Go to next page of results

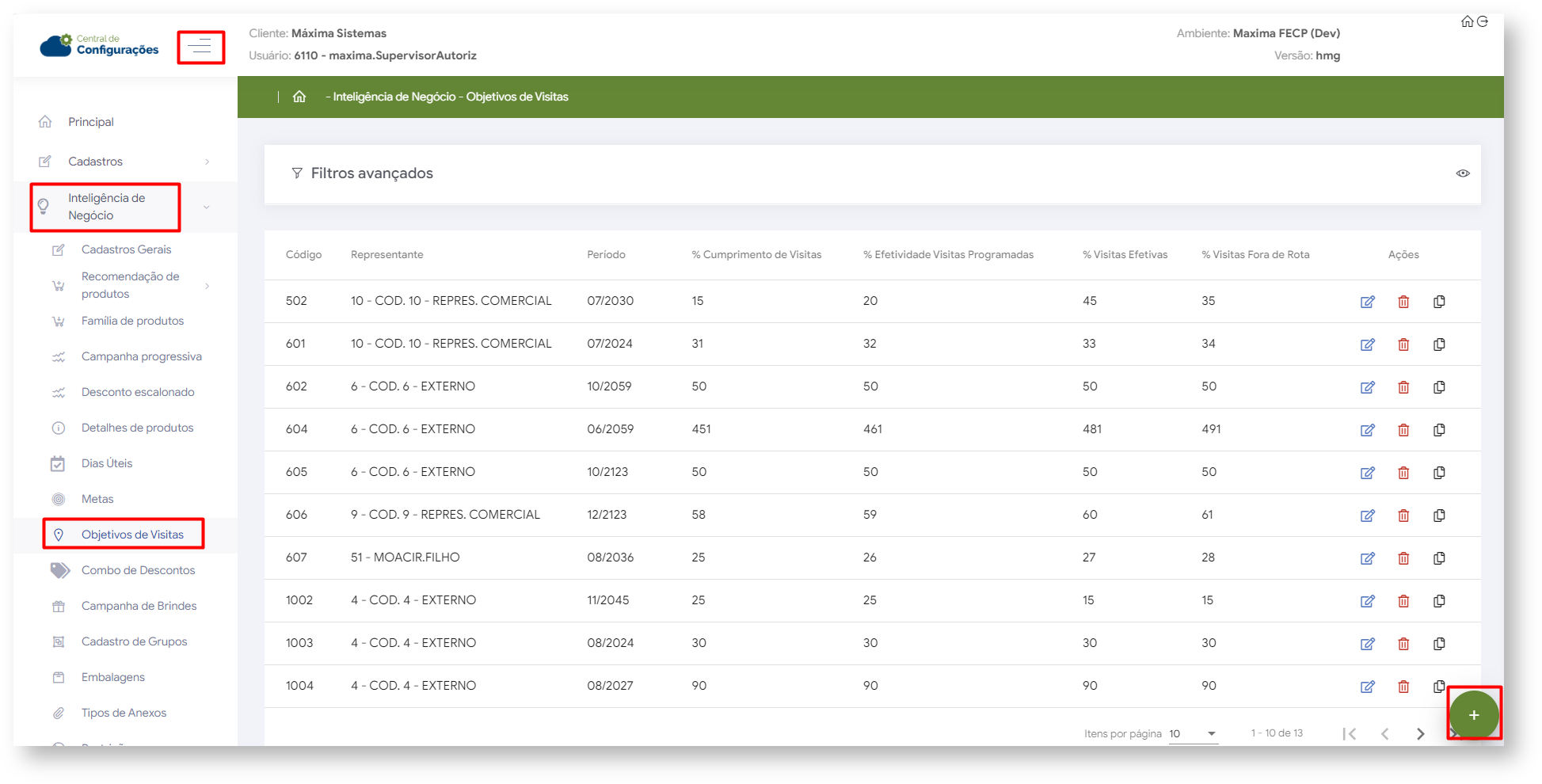(1420, 734)
